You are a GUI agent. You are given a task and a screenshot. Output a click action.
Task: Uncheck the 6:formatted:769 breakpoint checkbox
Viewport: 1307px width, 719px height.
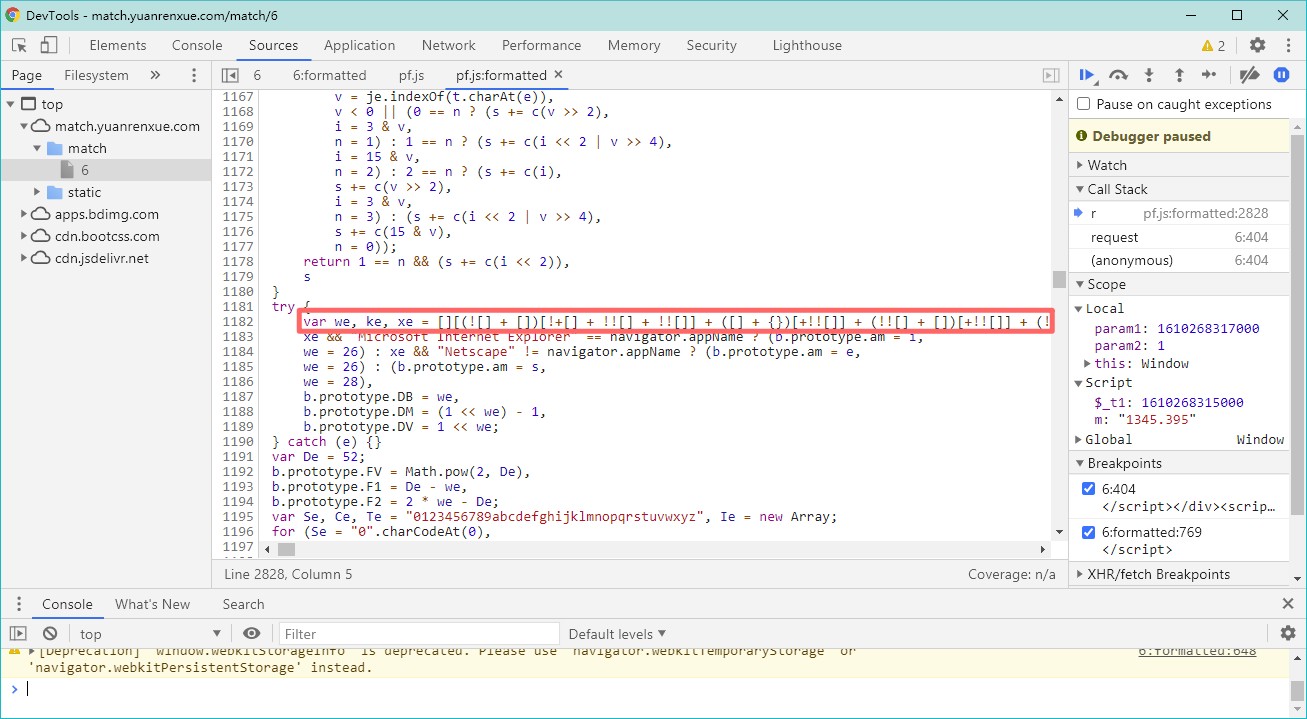tap(1089, 532)
